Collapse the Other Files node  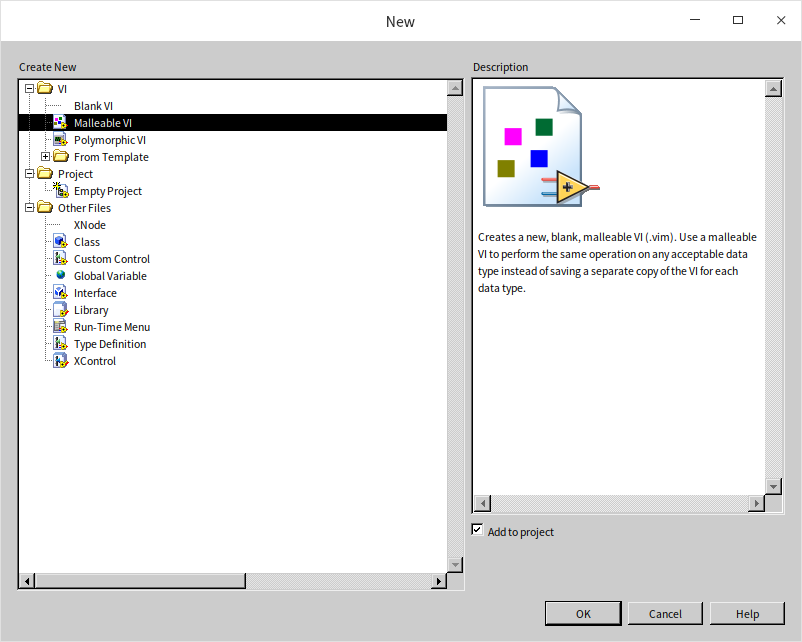tap(30, 208)
